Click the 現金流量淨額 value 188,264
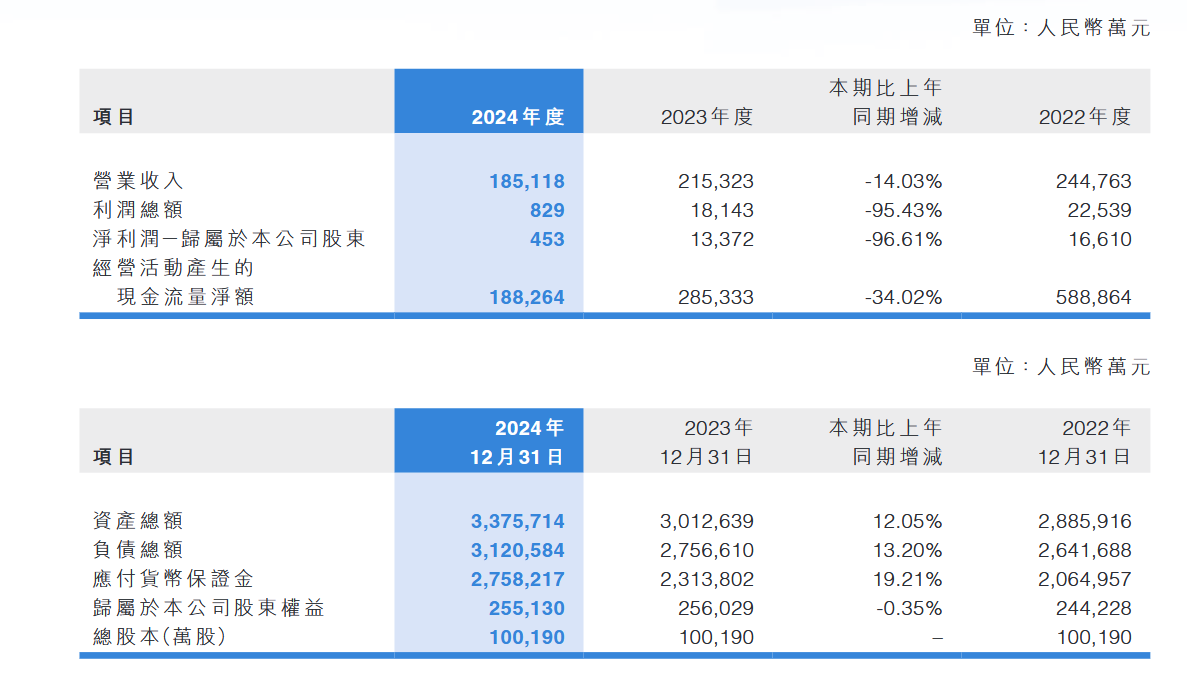 click(527, 297)
